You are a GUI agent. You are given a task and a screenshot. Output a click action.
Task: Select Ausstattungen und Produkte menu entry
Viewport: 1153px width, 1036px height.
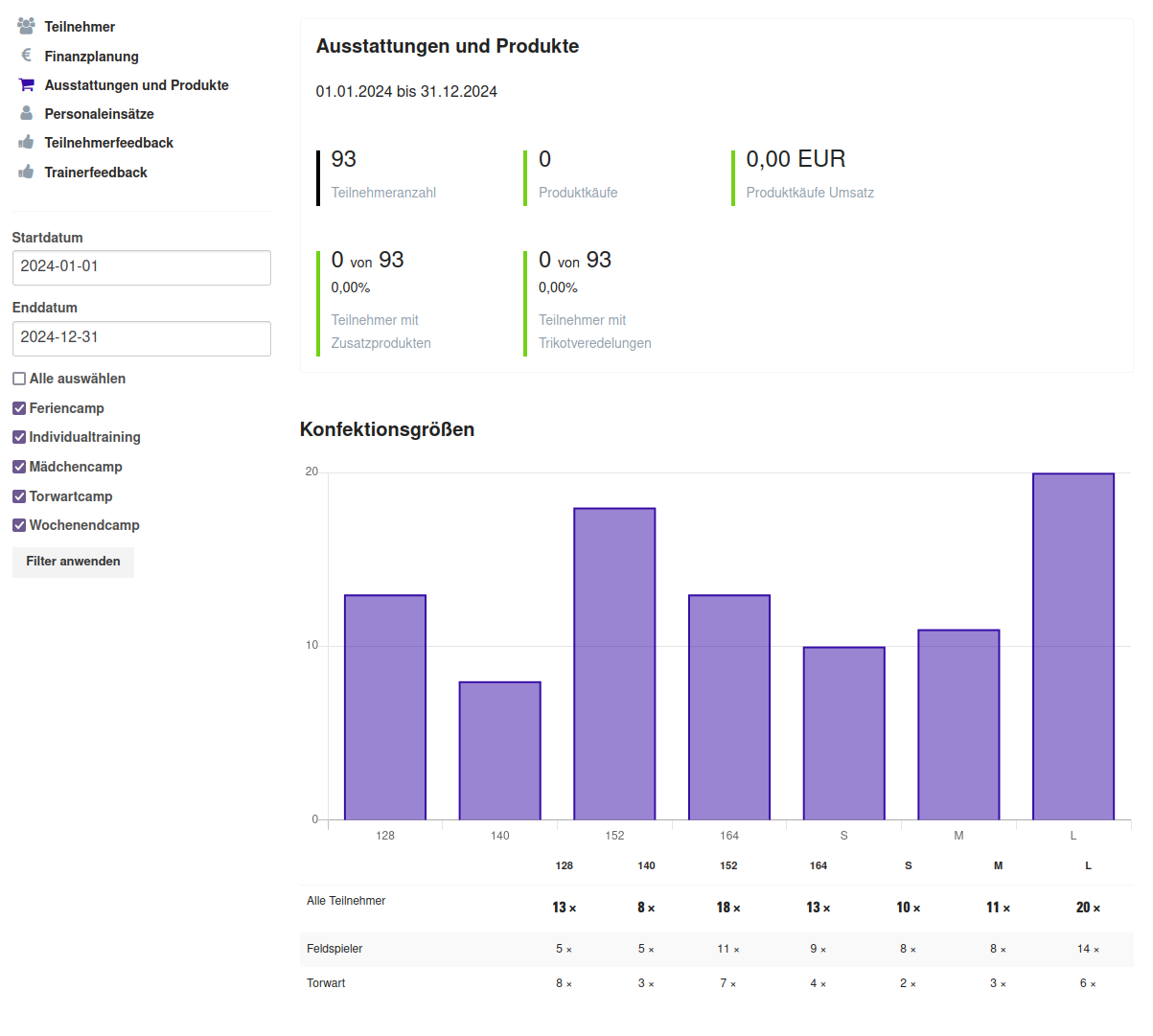click(136, 85)
